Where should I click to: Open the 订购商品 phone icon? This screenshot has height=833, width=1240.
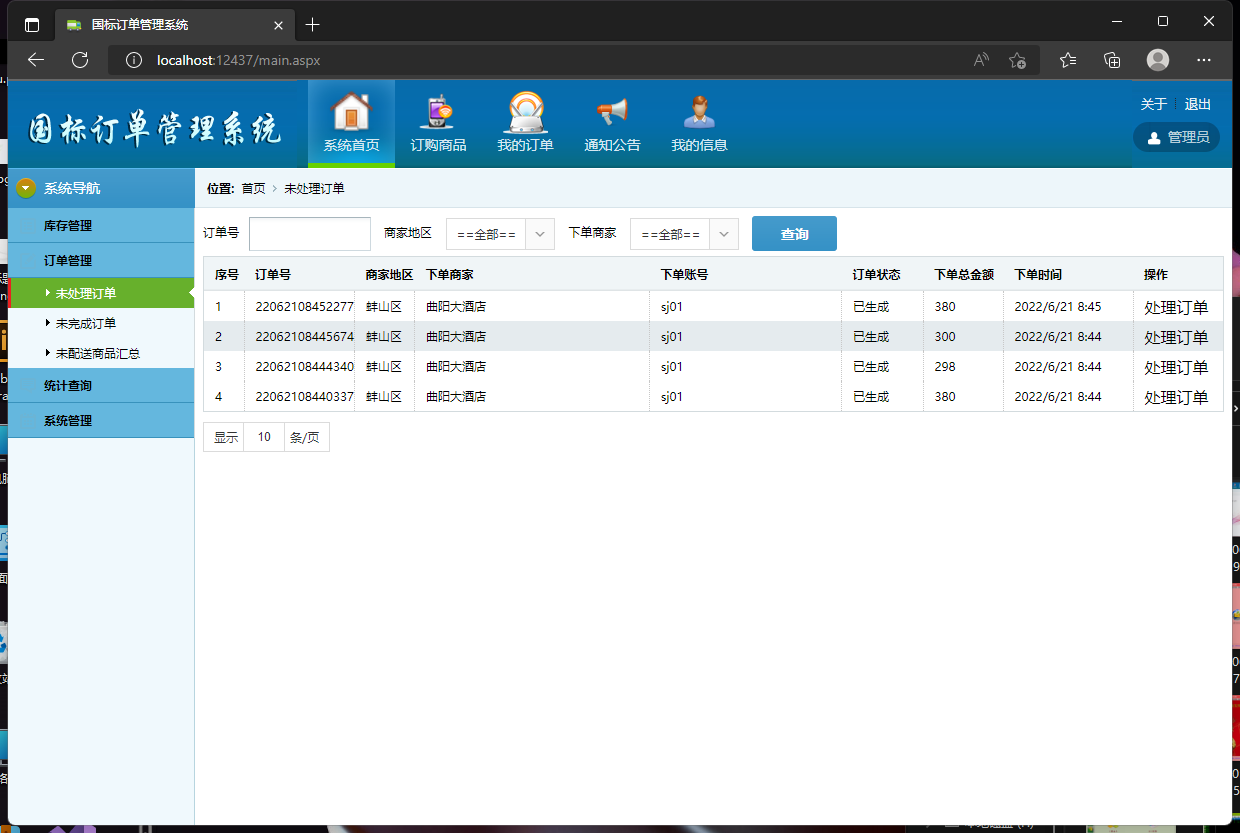(x=438, y=112)
